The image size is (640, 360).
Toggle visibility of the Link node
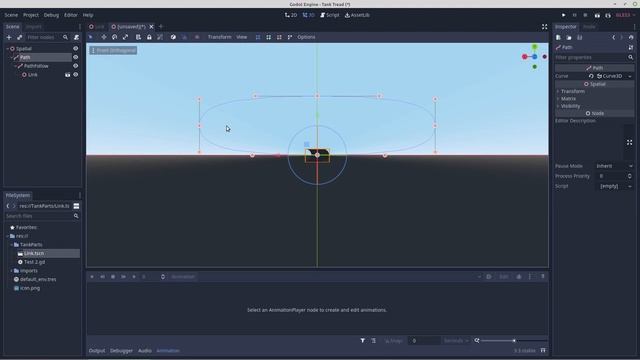[x=76, y=75]
